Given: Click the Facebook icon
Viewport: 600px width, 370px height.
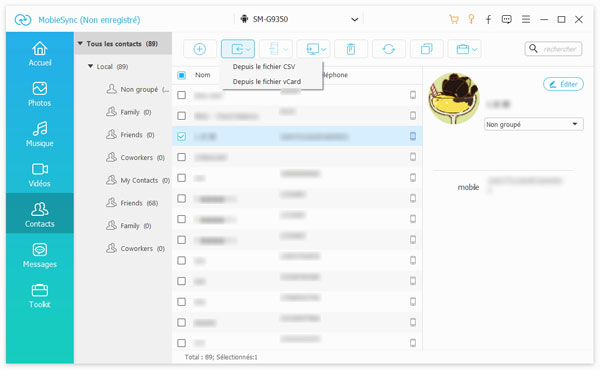Looking at the screenshot, I should (489, 19).
